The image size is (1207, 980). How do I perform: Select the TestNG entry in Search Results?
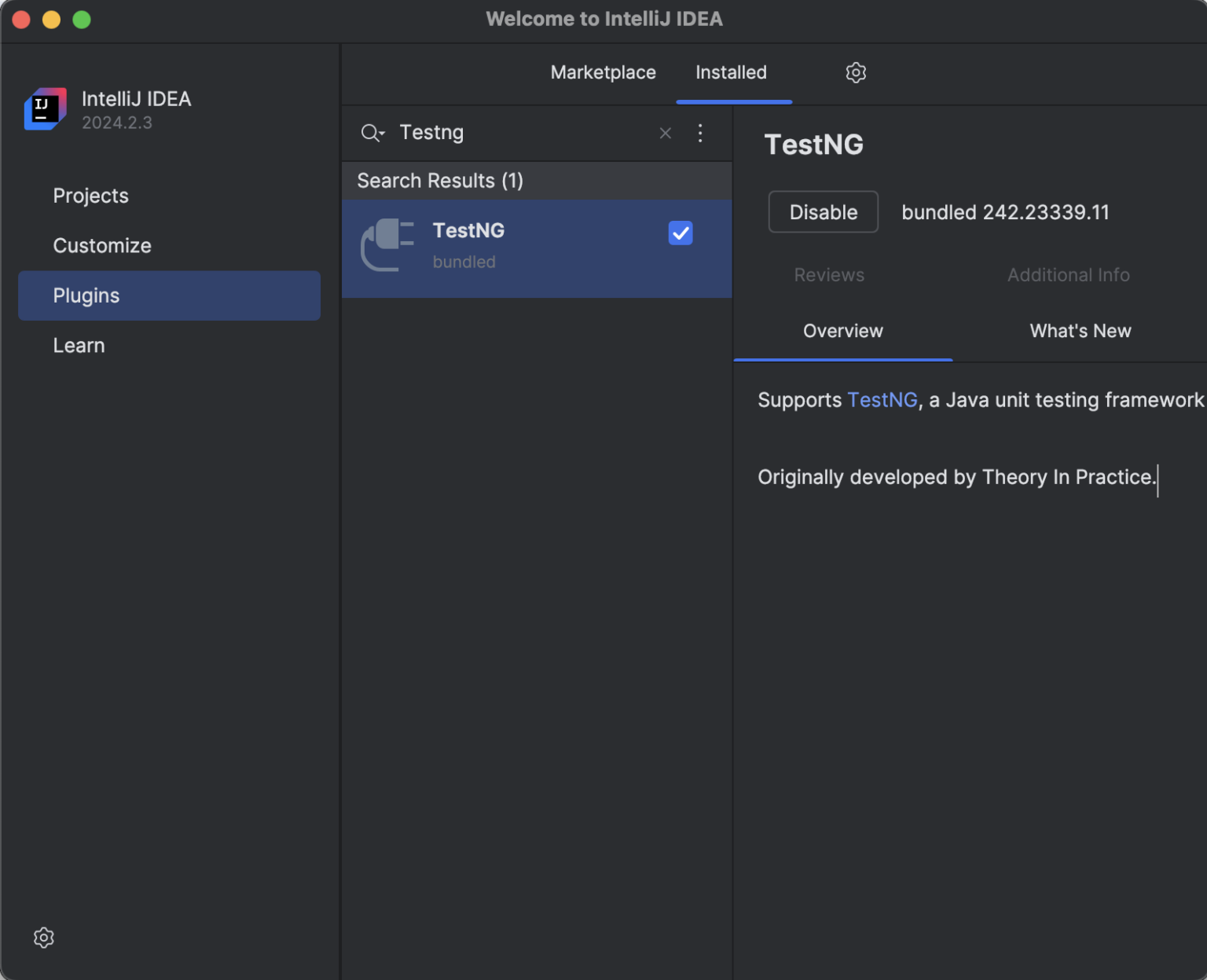point(537,246)
